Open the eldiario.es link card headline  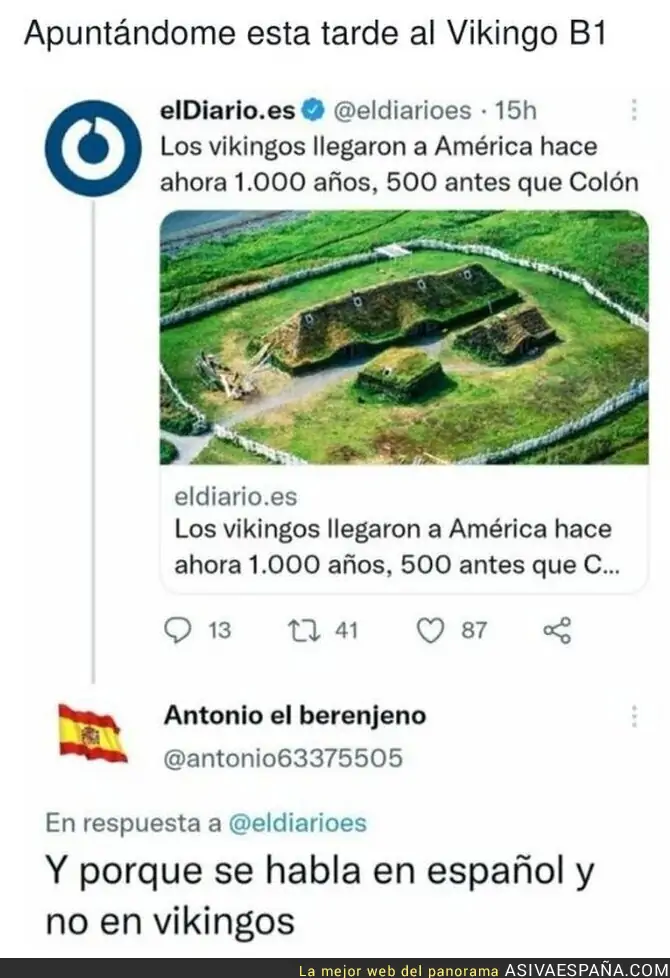397,547
